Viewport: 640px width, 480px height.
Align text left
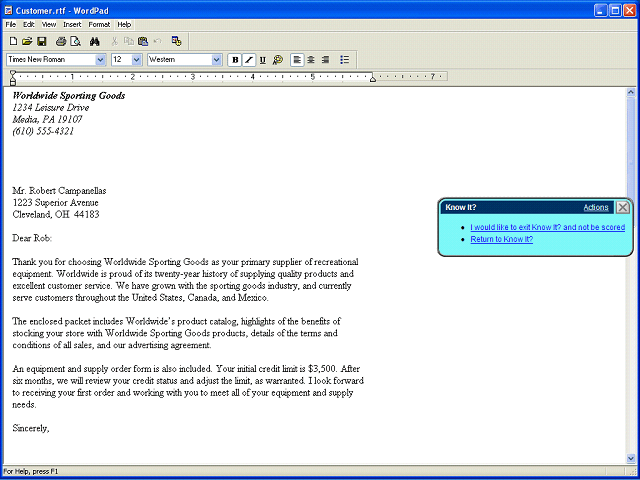[x=297, y=60]
